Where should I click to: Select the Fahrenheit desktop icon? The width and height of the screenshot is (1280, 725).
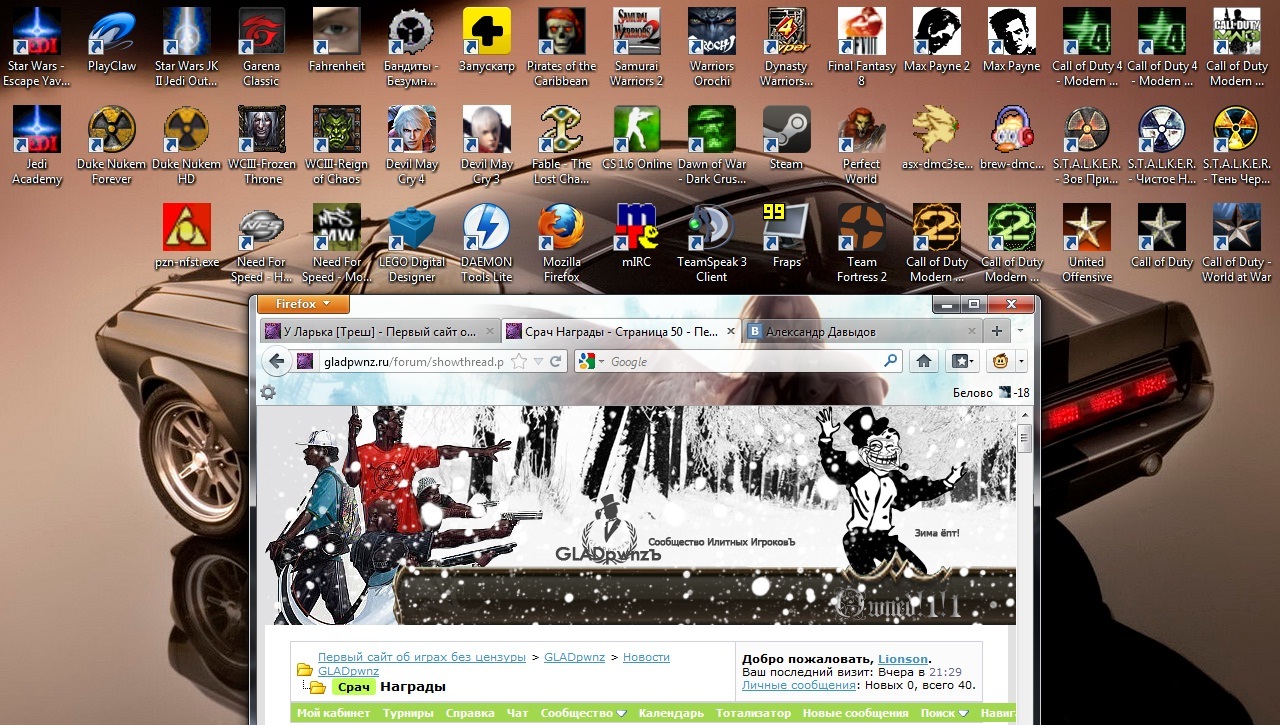[x=337, y=41]
